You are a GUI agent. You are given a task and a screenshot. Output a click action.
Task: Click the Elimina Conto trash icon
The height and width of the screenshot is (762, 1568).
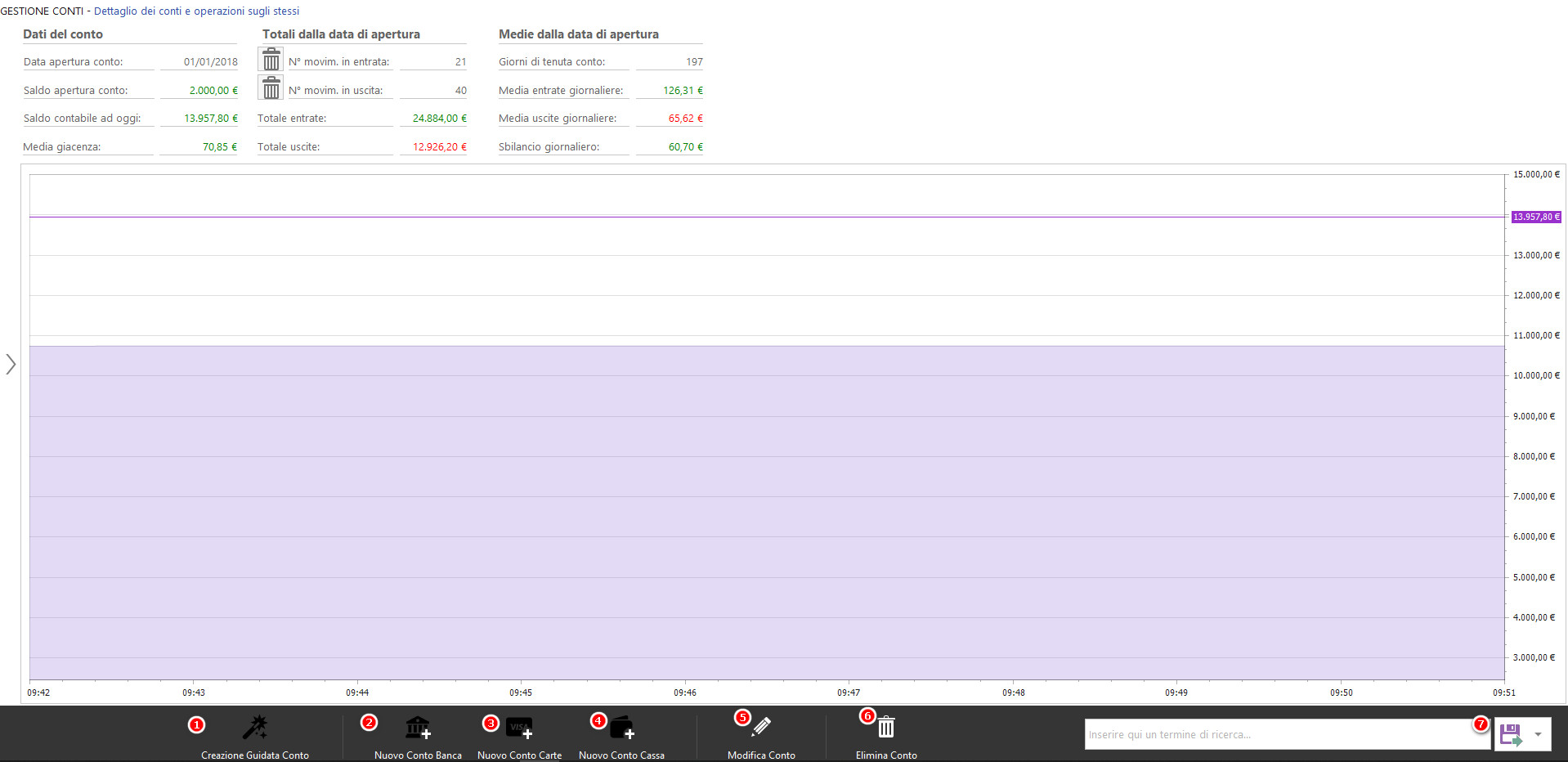886,726
